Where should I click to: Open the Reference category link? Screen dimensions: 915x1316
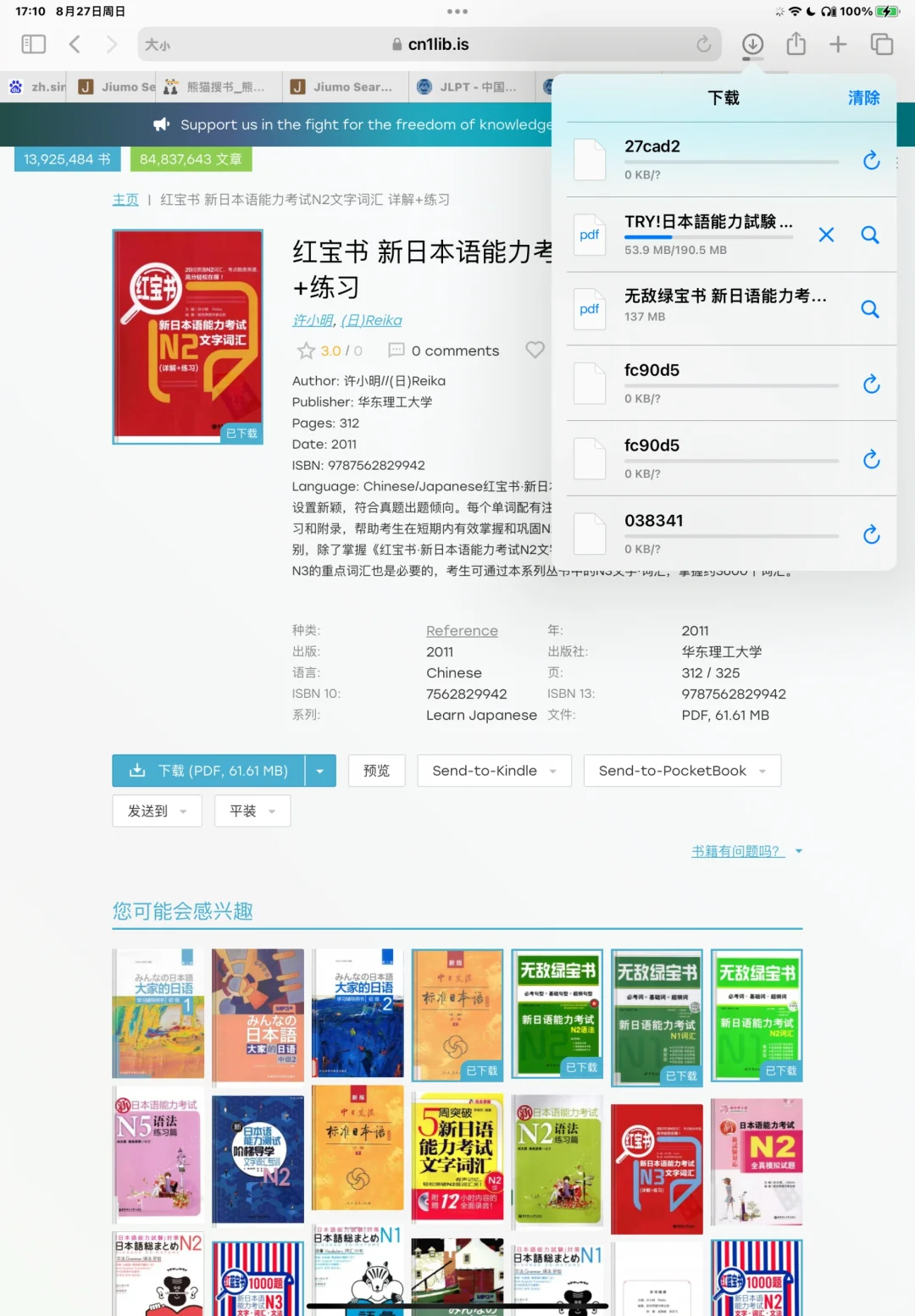[462, 631]
